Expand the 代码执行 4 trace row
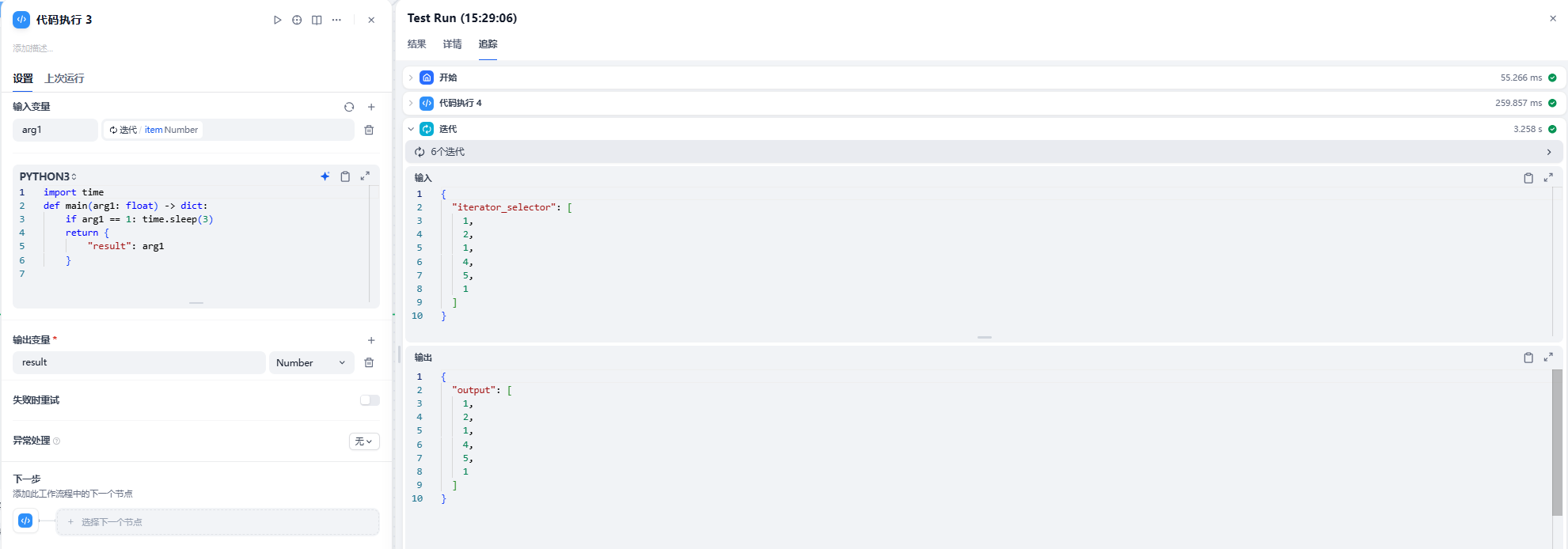Screen dimensions: 1568x549 (411, 103)
